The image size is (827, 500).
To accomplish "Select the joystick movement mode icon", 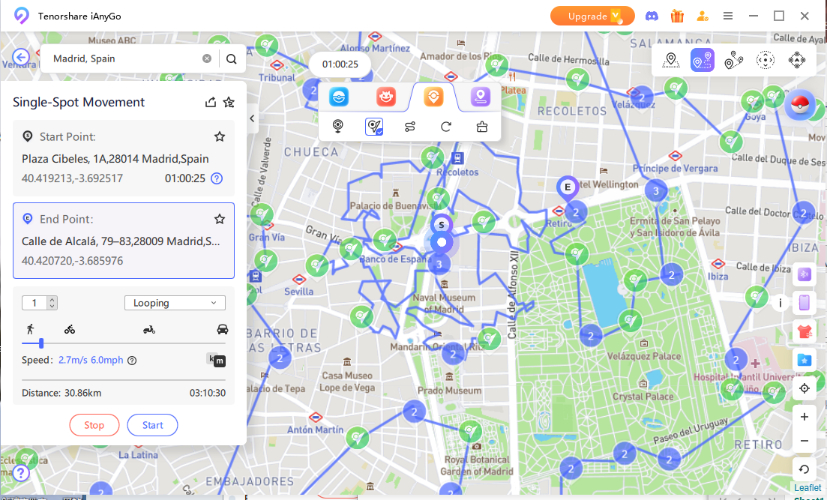I will [765, 60].
